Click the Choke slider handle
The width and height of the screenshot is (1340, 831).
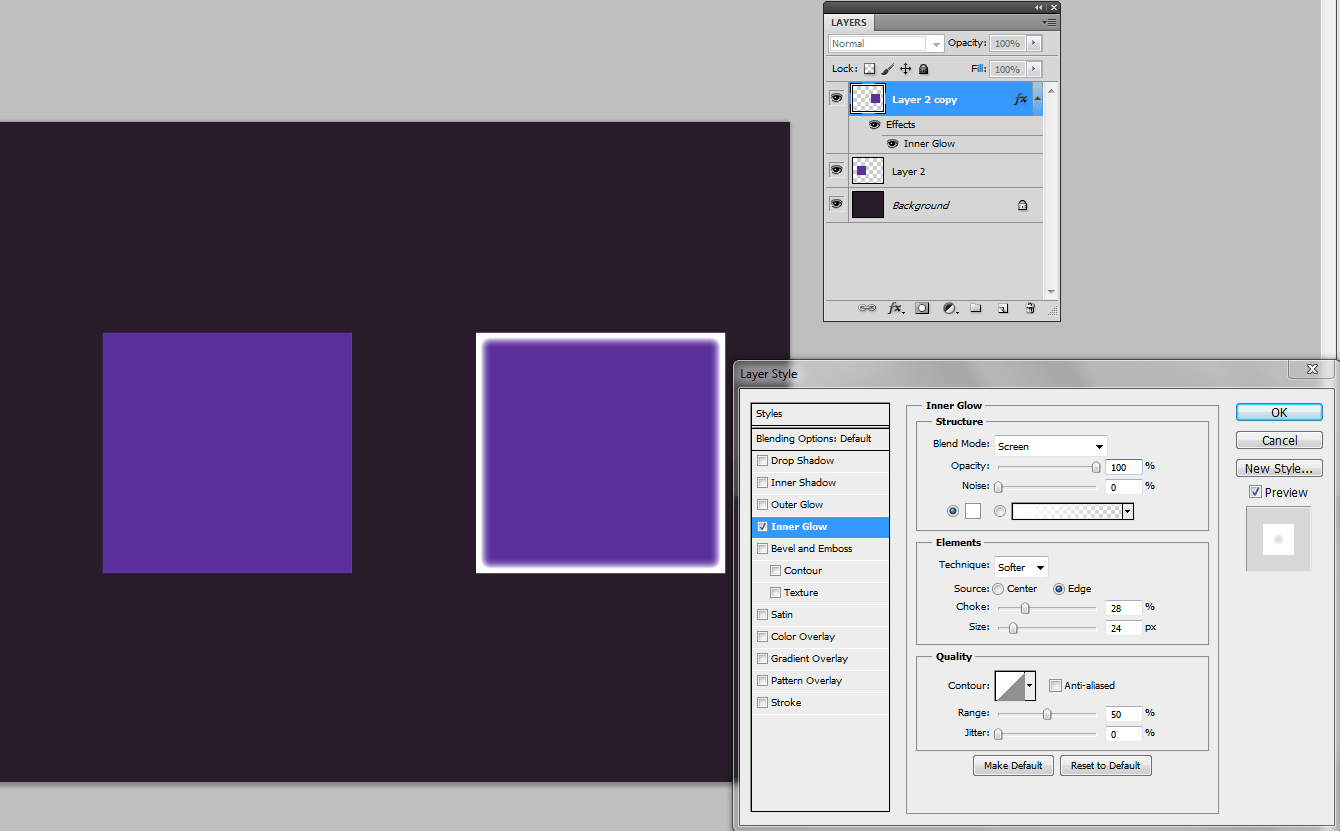pos(1025,608)
